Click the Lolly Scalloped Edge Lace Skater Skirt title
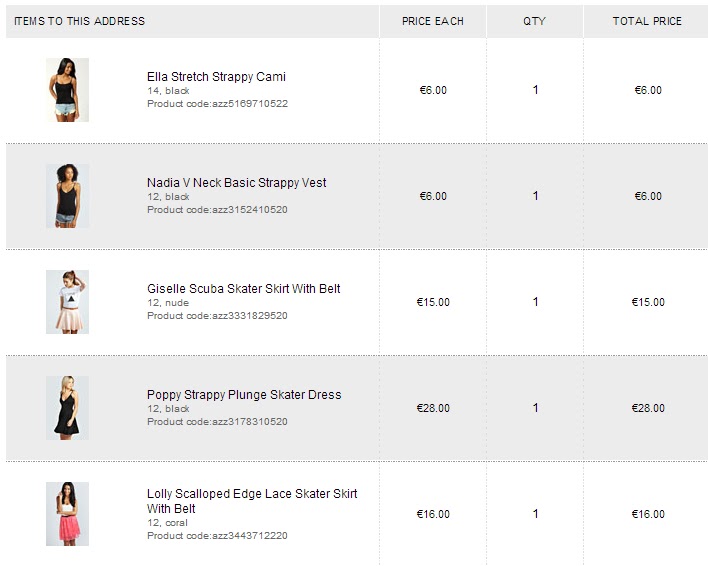708x566 pixels. tap(252, 501)
